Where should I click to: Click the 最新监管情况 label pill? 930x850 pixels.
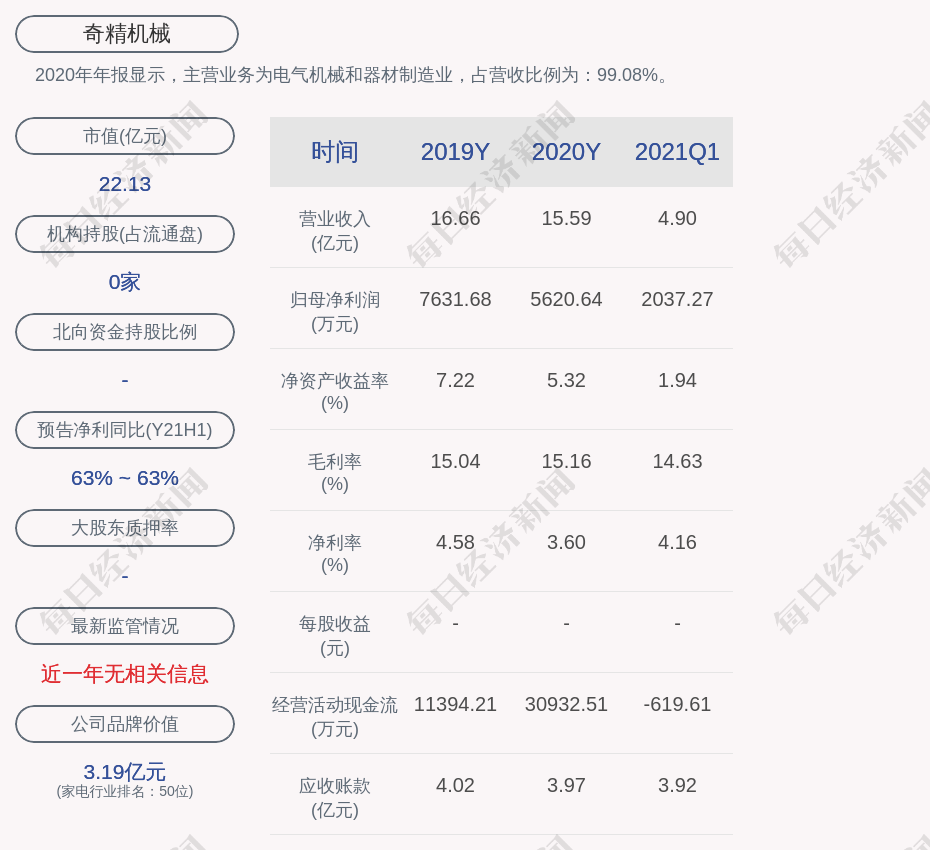(125, 626)
